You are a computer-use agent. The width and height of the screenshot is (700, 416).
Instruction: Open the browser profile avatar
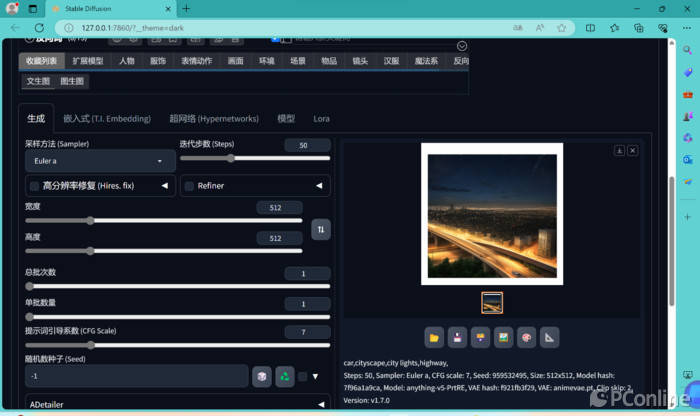click(12, 8)
